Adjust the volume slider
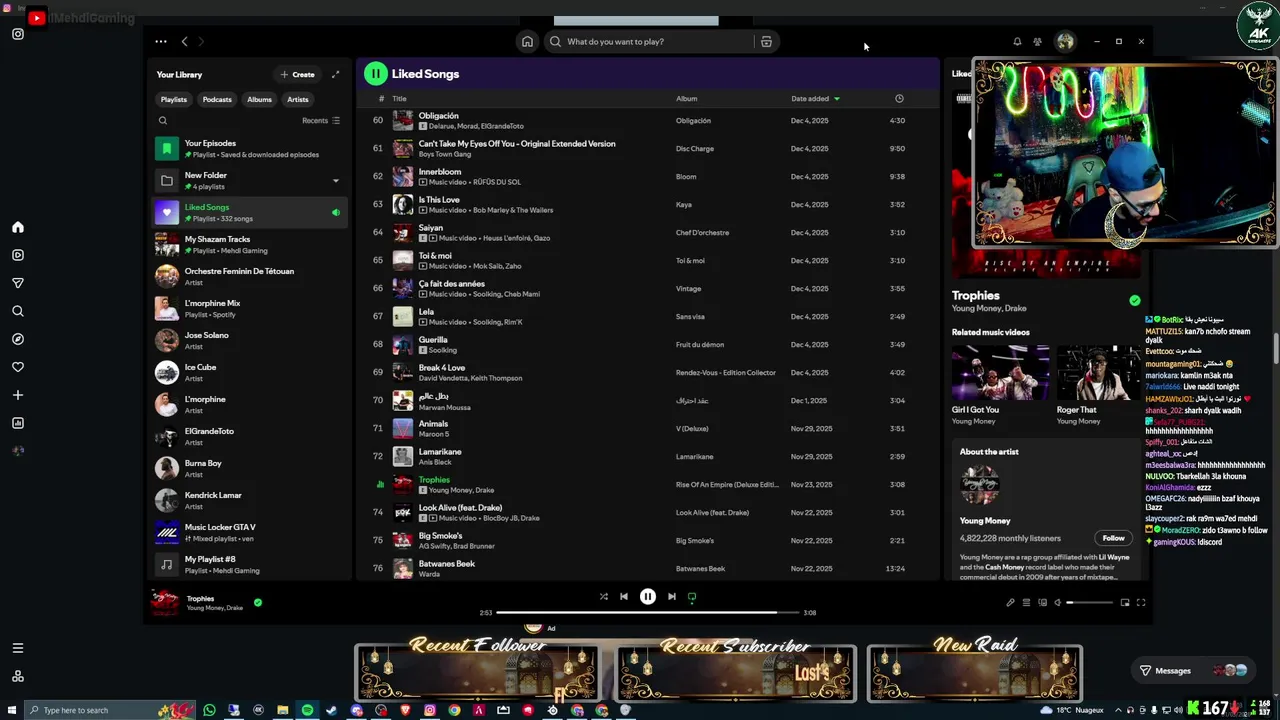The height and width of the screenshot is (720, 1280). pos(1089,603)
